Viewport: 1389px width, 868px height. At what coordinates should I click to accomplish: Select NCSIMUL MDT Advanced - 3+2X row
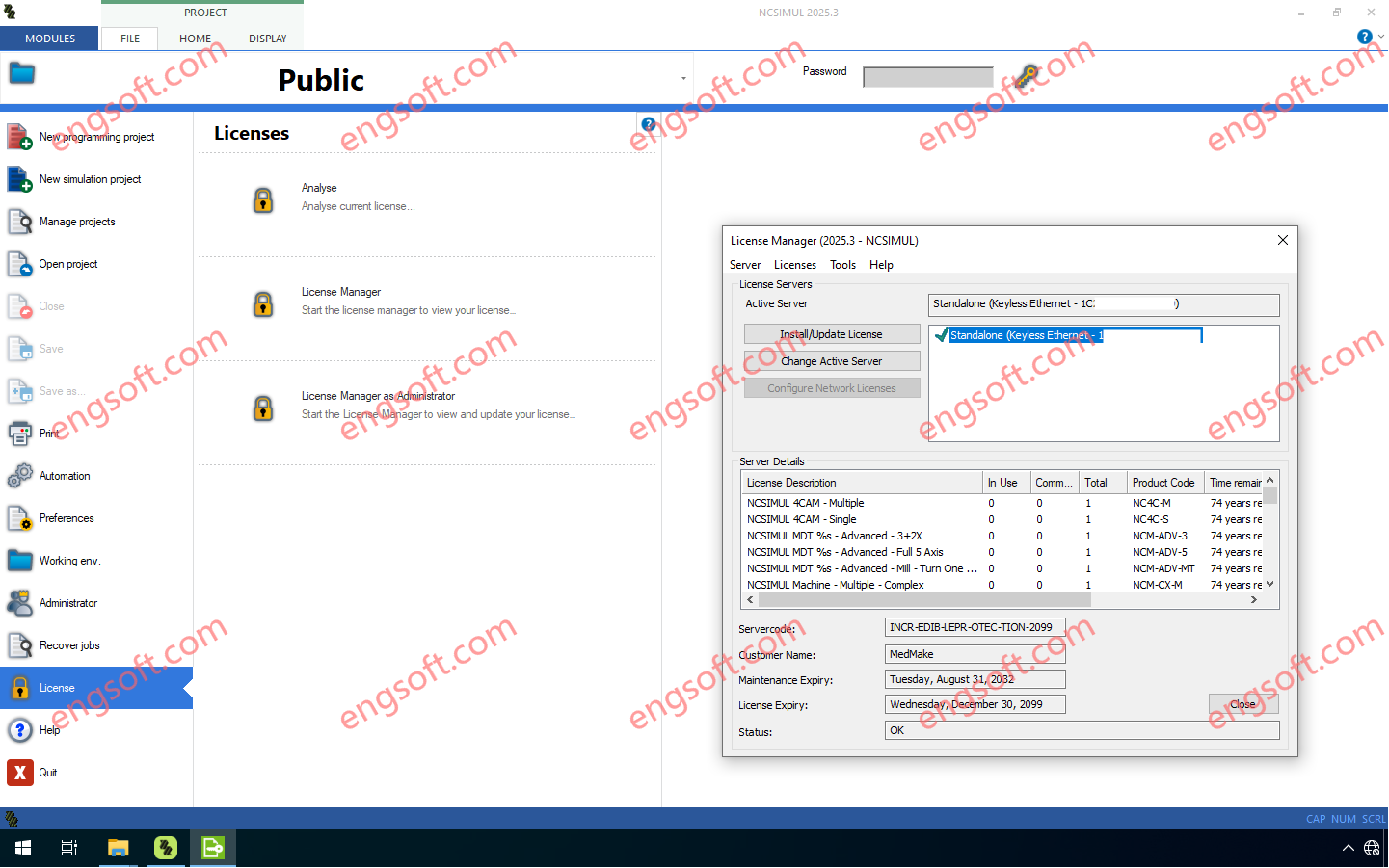tap(1002, 536)
